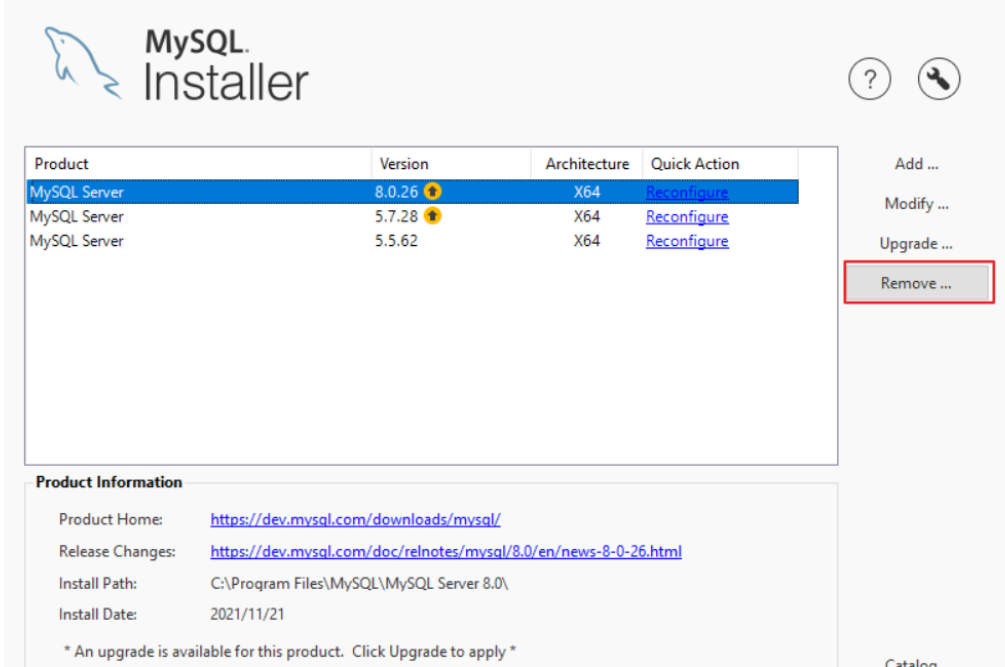Viewport: 1005px width, 667px height.
Task: Sort by the Architecture column header
Action: pyautogui.click(x=587, y=164)
